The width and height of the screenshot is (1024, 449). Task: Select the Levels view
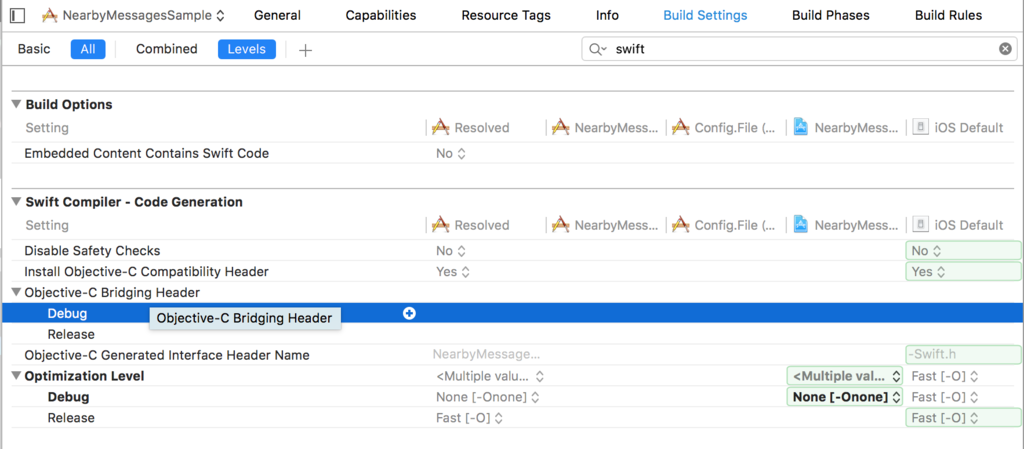pyautogui.click(x=247, y=49)
